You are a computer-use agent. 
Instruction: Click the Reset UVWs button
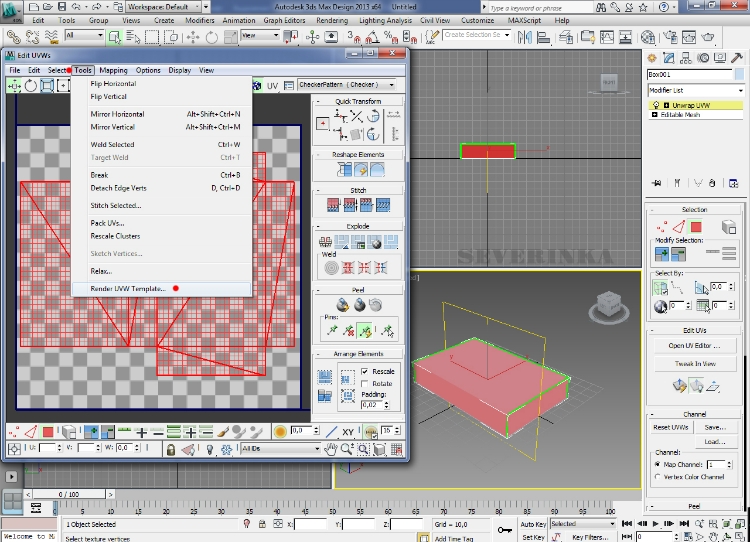[x=672, y=428]
